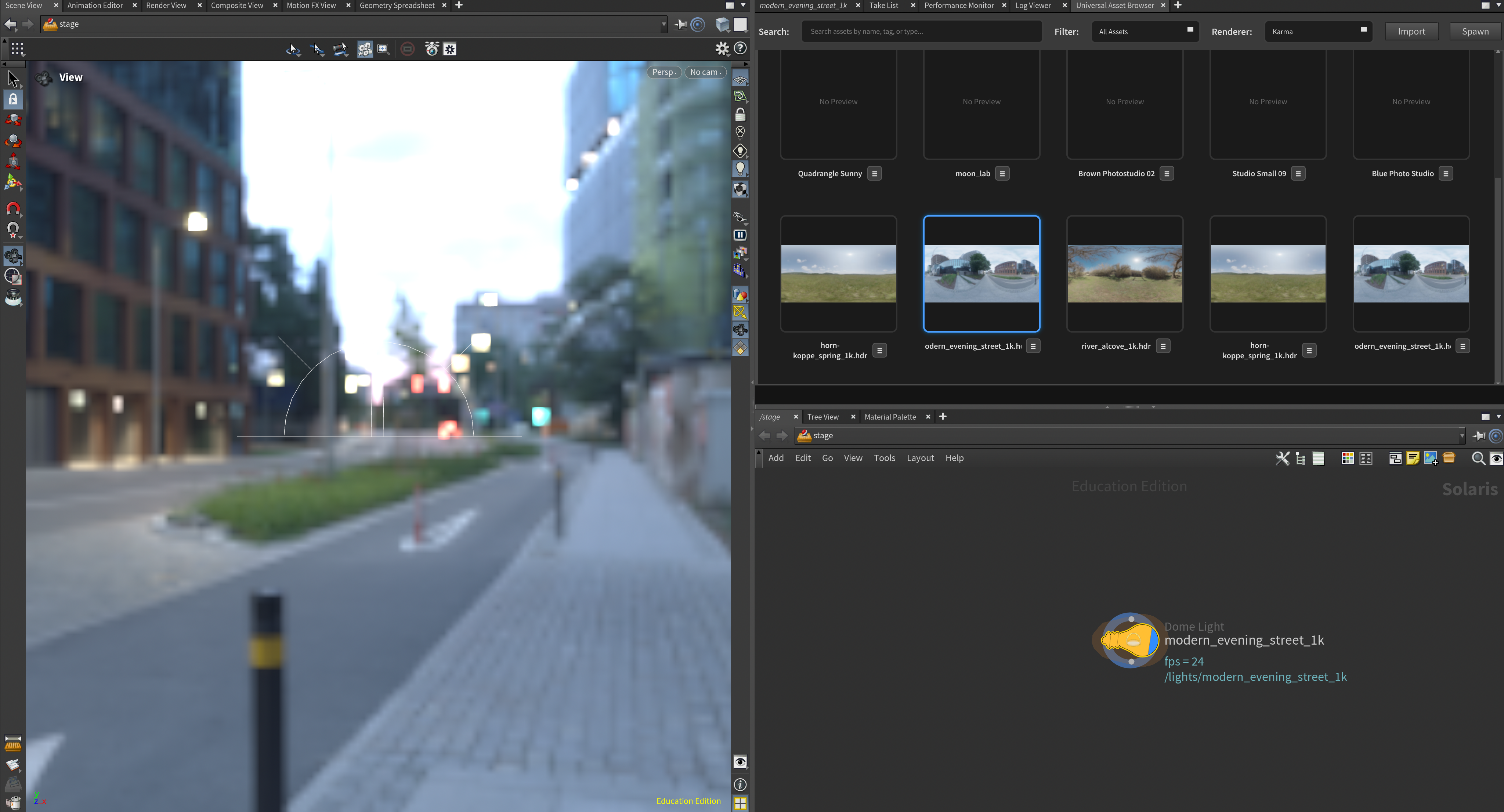The image size is (1504, 812).
Task: Select the Rotate tool in the viewport toolbar
Action: [12, 141]
